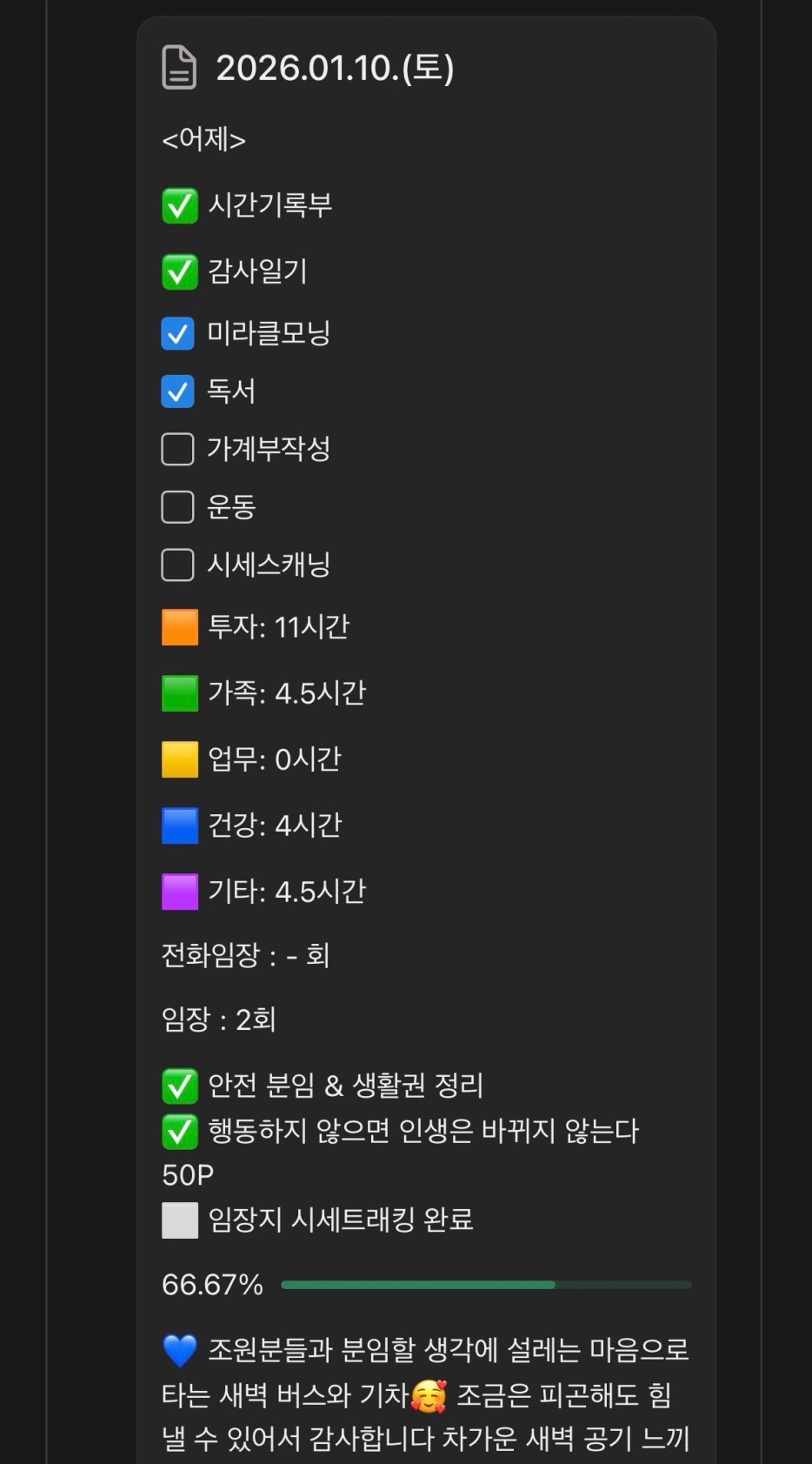Open the 2026.01.10.(토) page title
This screenshot has width=812, height=1464.
point(335,68)
